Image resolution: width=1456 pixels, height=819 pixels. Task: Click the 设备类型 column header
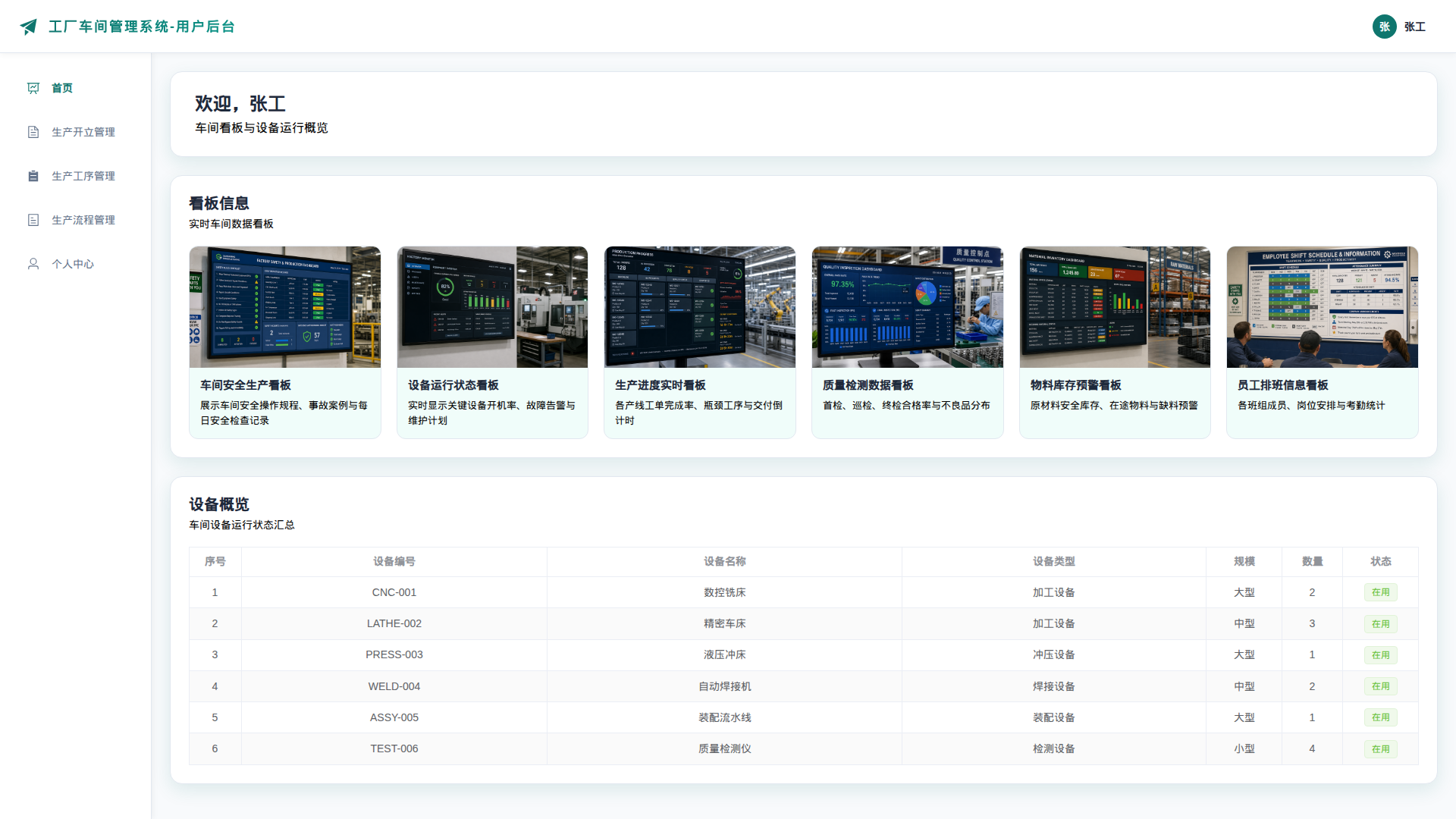click(x=1054, y=561)
